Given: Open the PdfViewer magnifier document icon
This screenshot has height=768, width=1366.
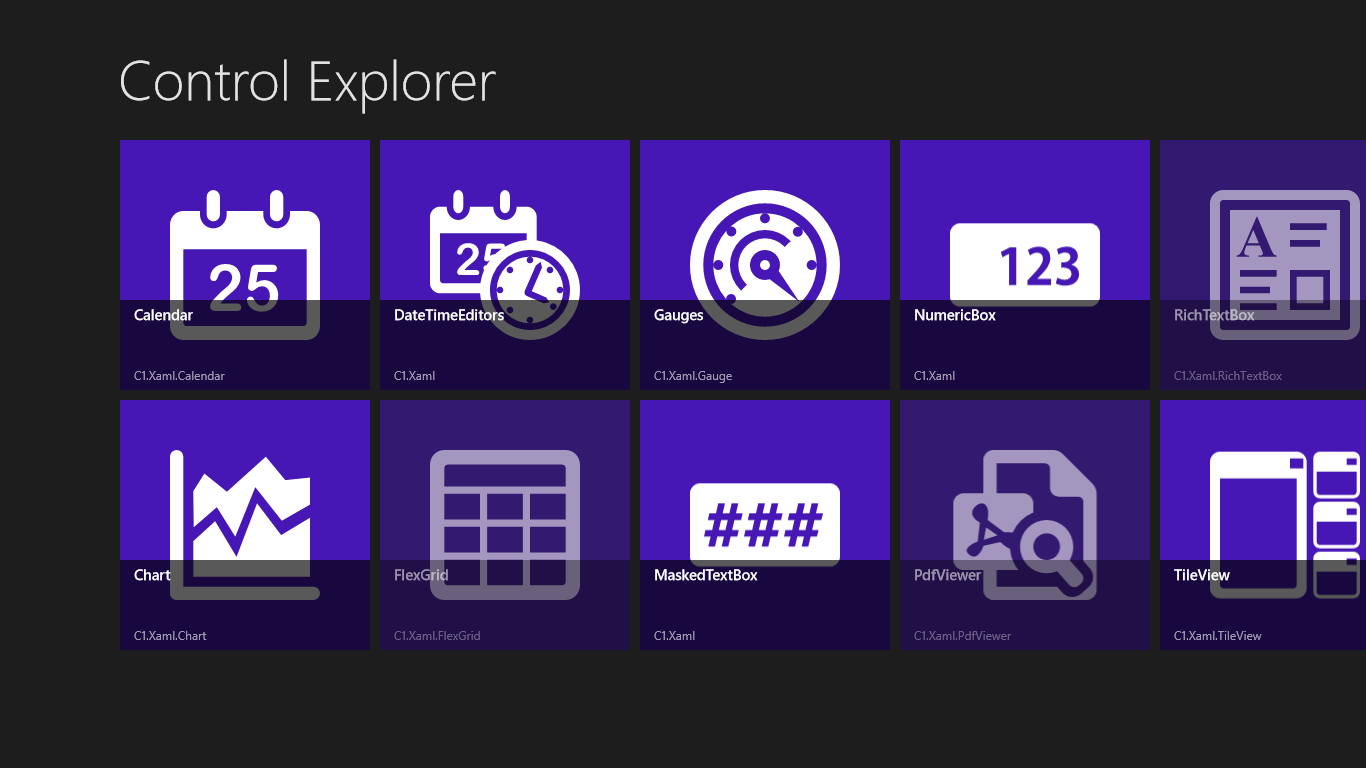Looking at the screenshot, I should (1025, 525).
